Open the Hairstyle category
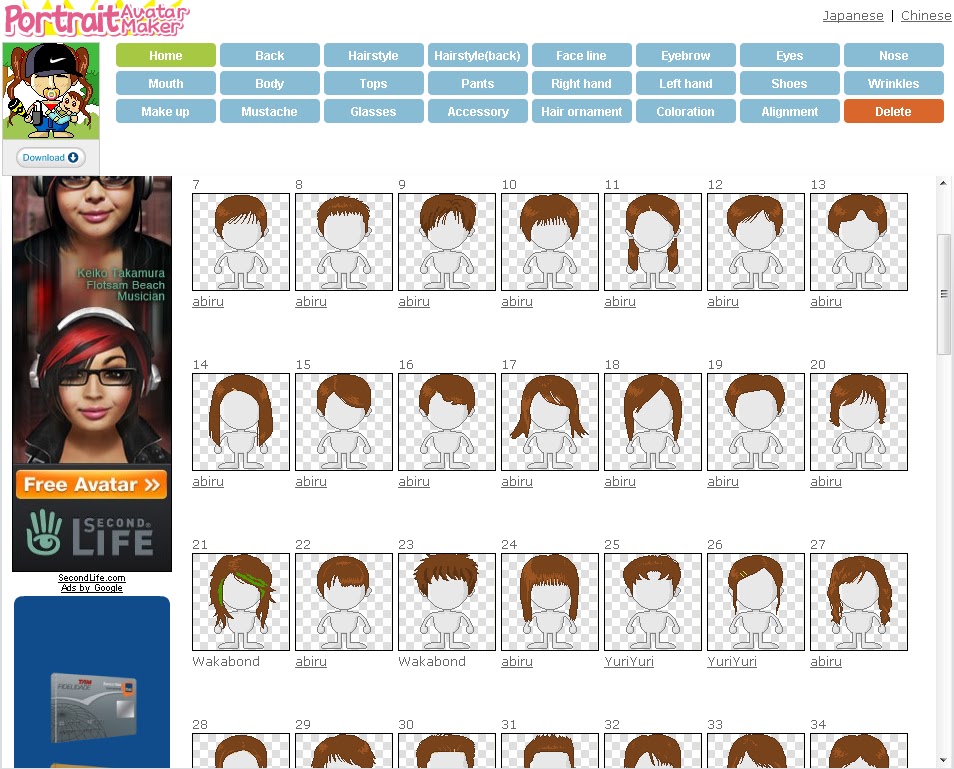Screen dimensions: 954x769 point(373,55)
